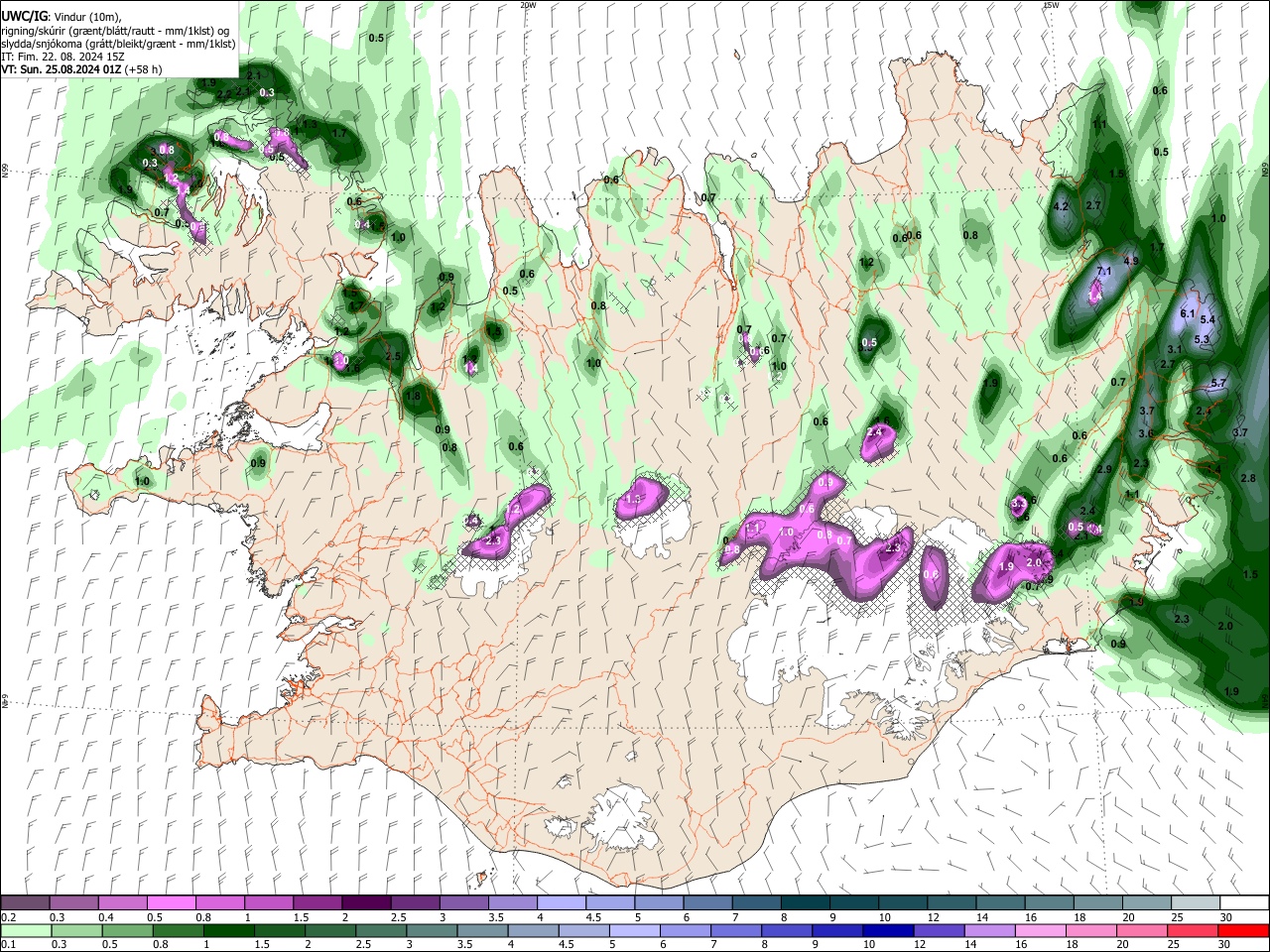
Task: Click the 20W longitude label
Action: [x=528, y=5]
